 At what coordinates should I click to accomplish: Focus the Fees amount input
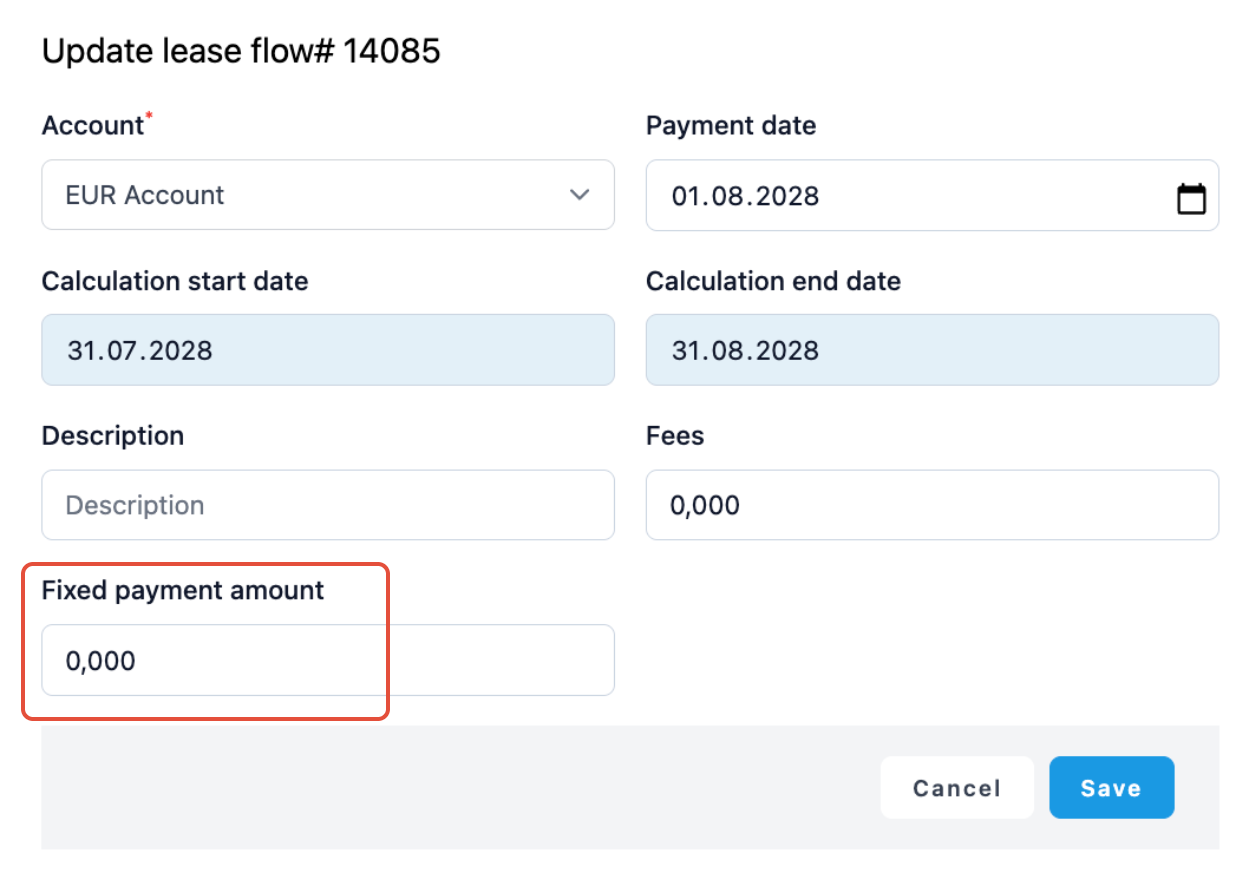tap(931, 505)
